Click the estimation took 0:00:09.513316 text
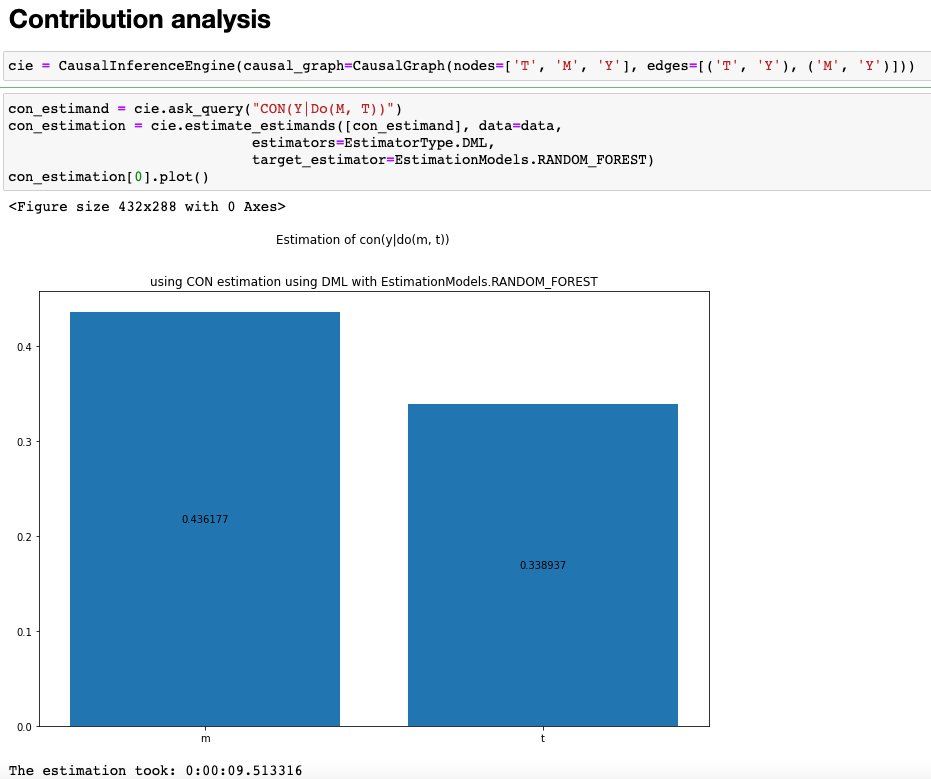This screenshot has height=779, width=931. click(156, 771)
